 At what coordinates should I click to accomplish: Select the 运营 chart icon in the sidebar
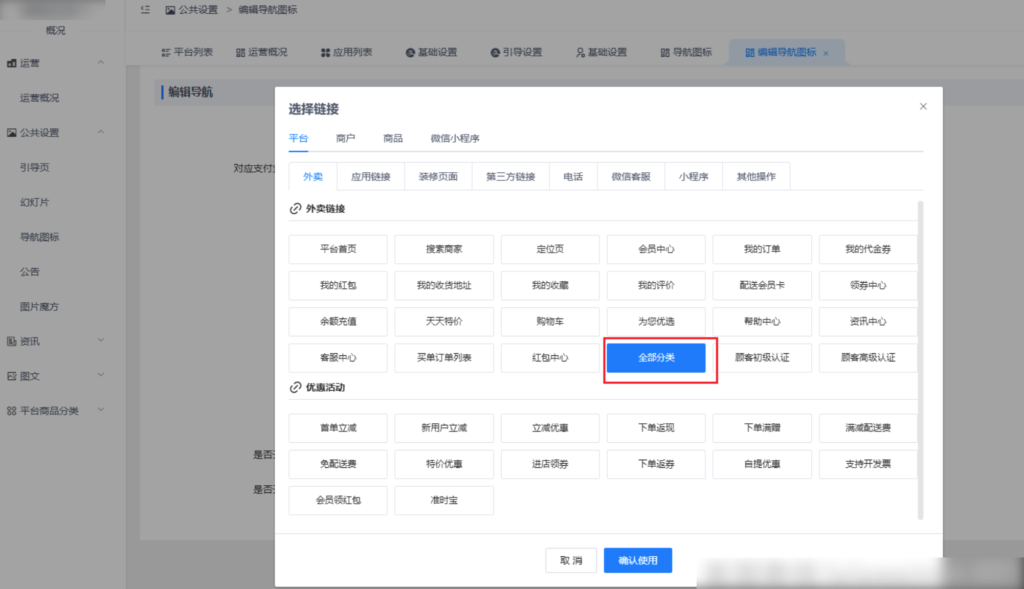[x=11, y=62]
